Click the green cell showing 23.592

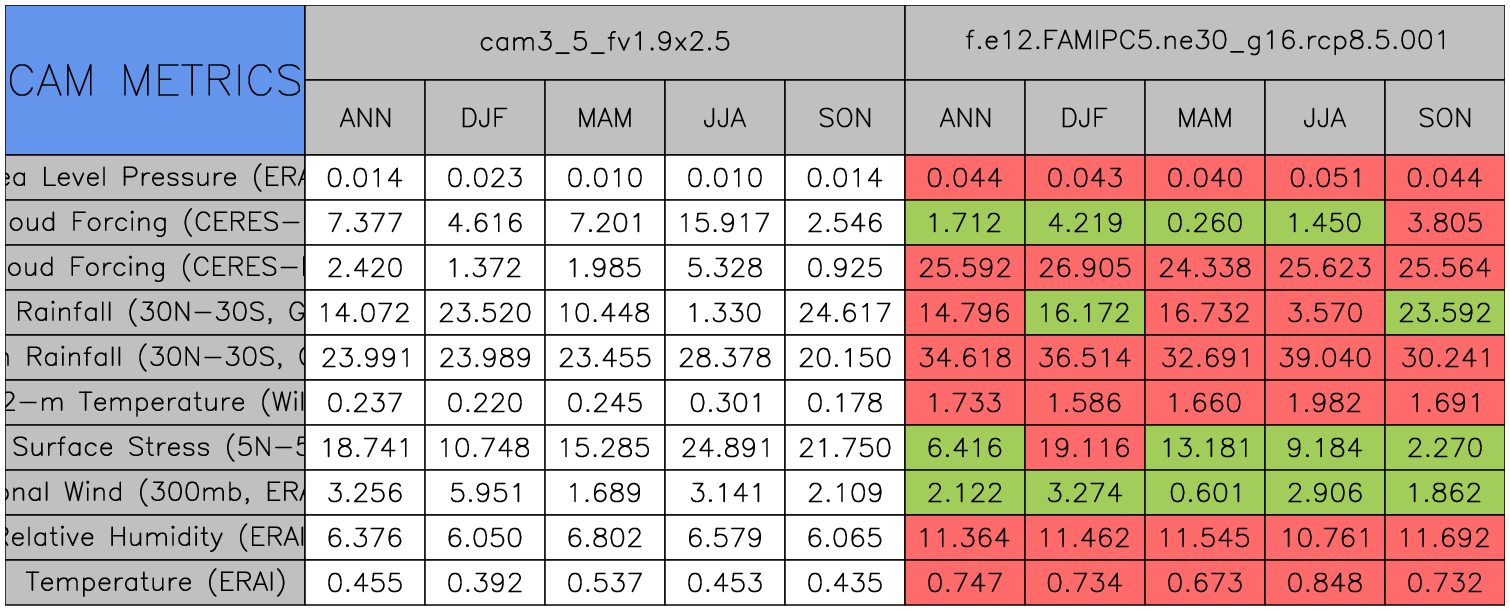click(1445, 313)
